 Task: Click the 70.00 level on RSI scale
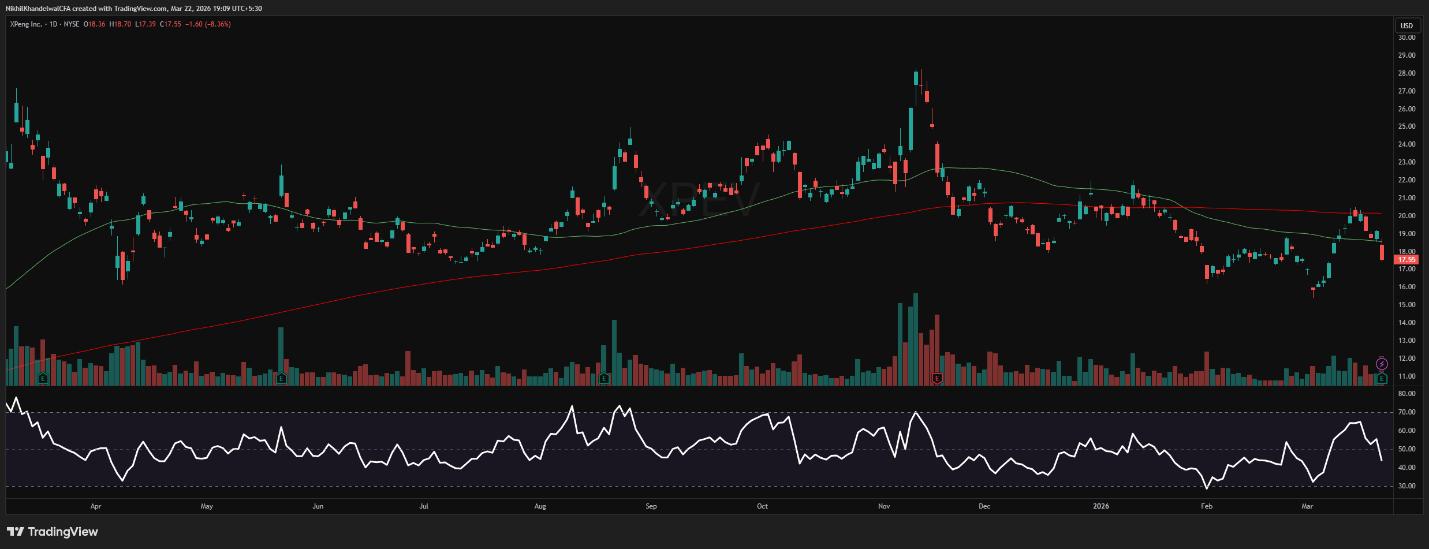tap(1406, 412)
